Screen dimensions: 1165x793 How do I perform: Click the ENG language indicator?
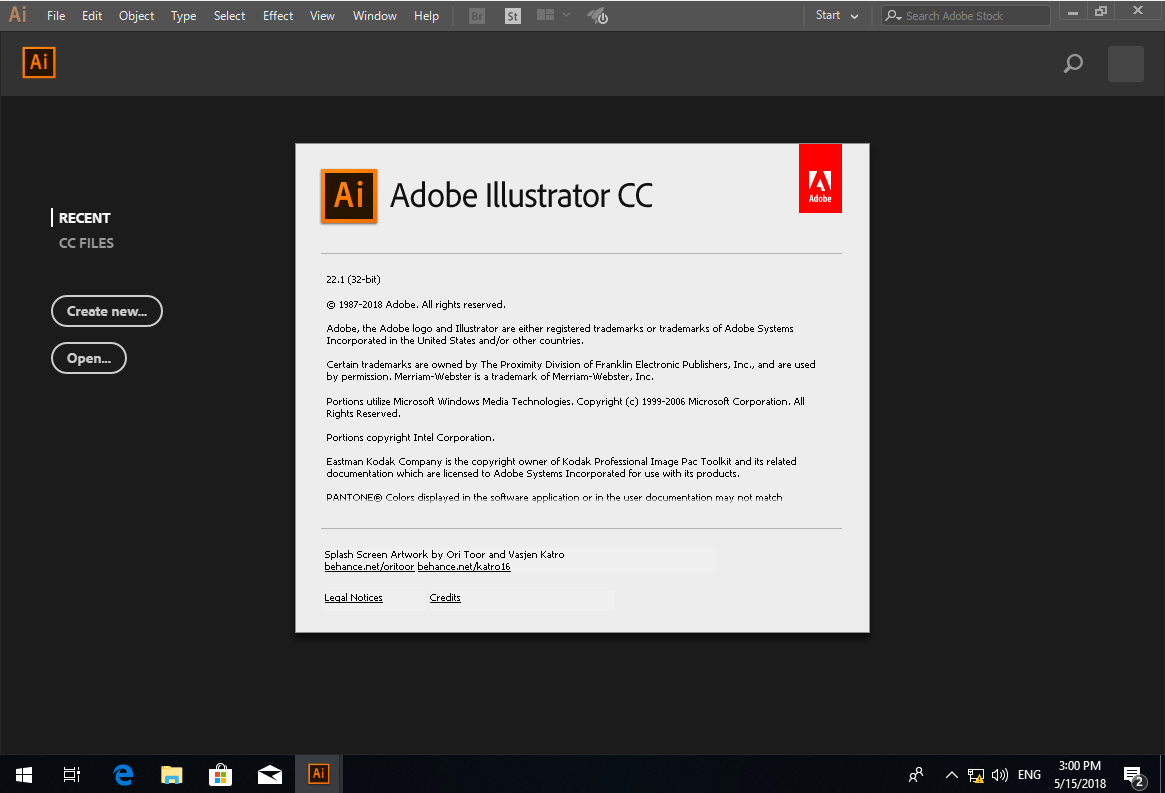1029,774
